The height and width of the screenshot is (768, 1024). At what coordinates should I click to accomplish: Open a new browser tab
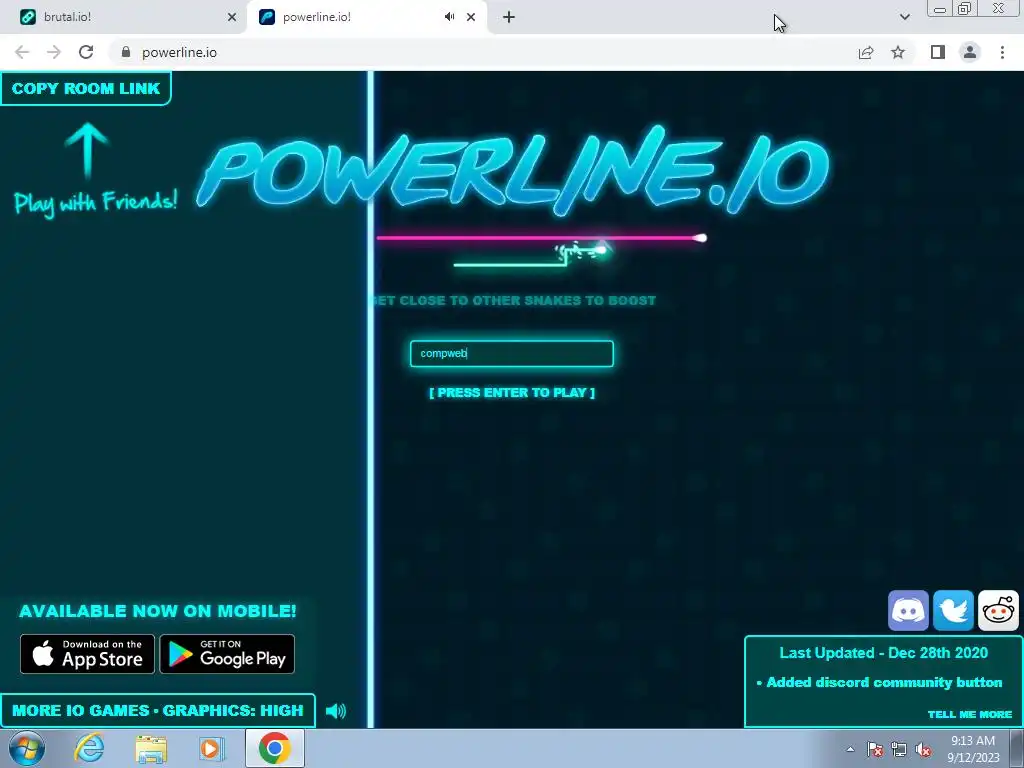(x=509, y=17)
